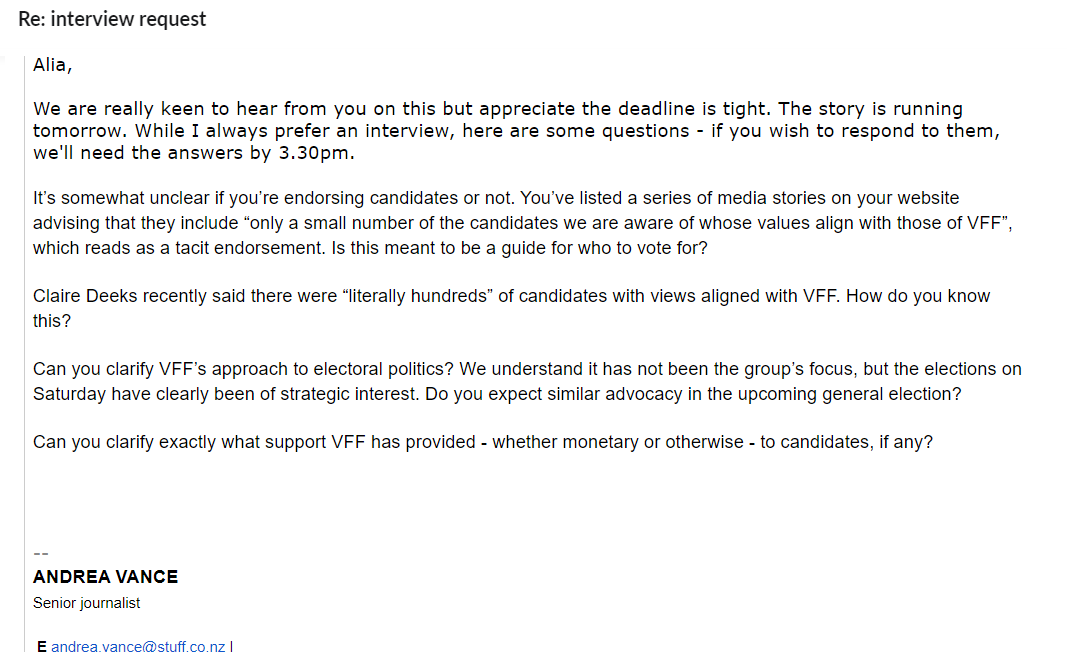Click the ANDREA VANCE signature name
The image size is (1067, 662).
point(105,577)
